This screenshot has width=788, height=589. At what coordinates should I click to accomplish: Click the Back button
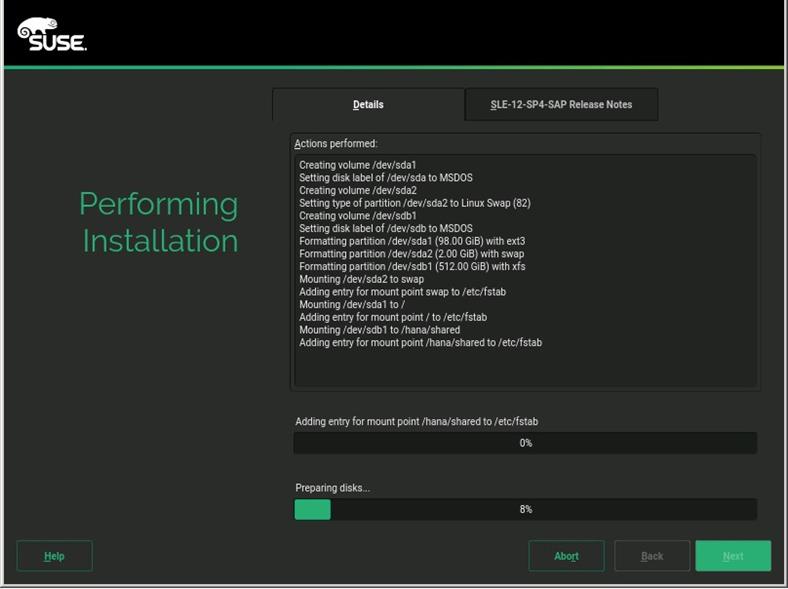652,556
